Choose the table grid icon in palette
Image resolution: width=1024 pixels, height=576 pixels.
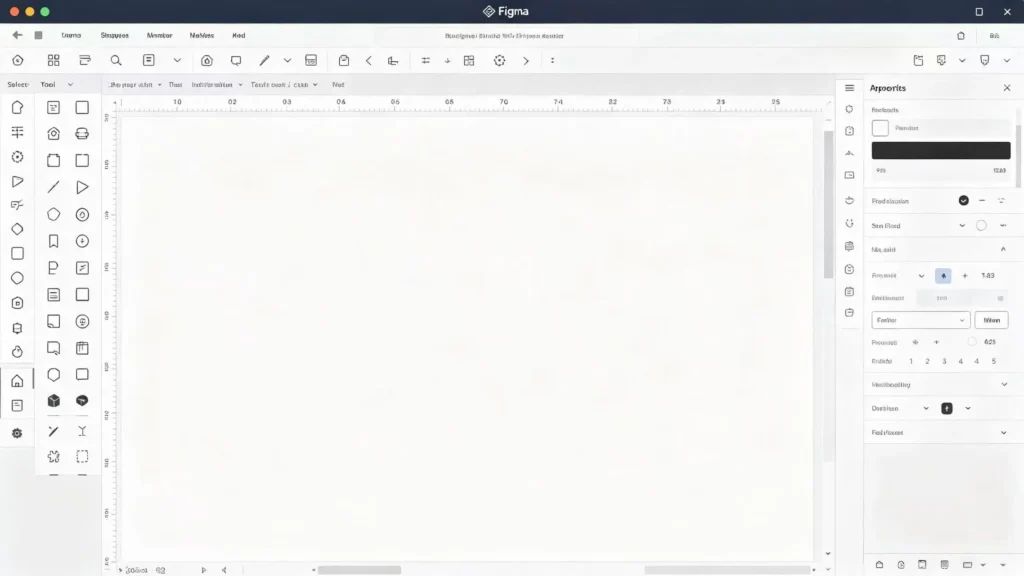(x=82, y=348)
